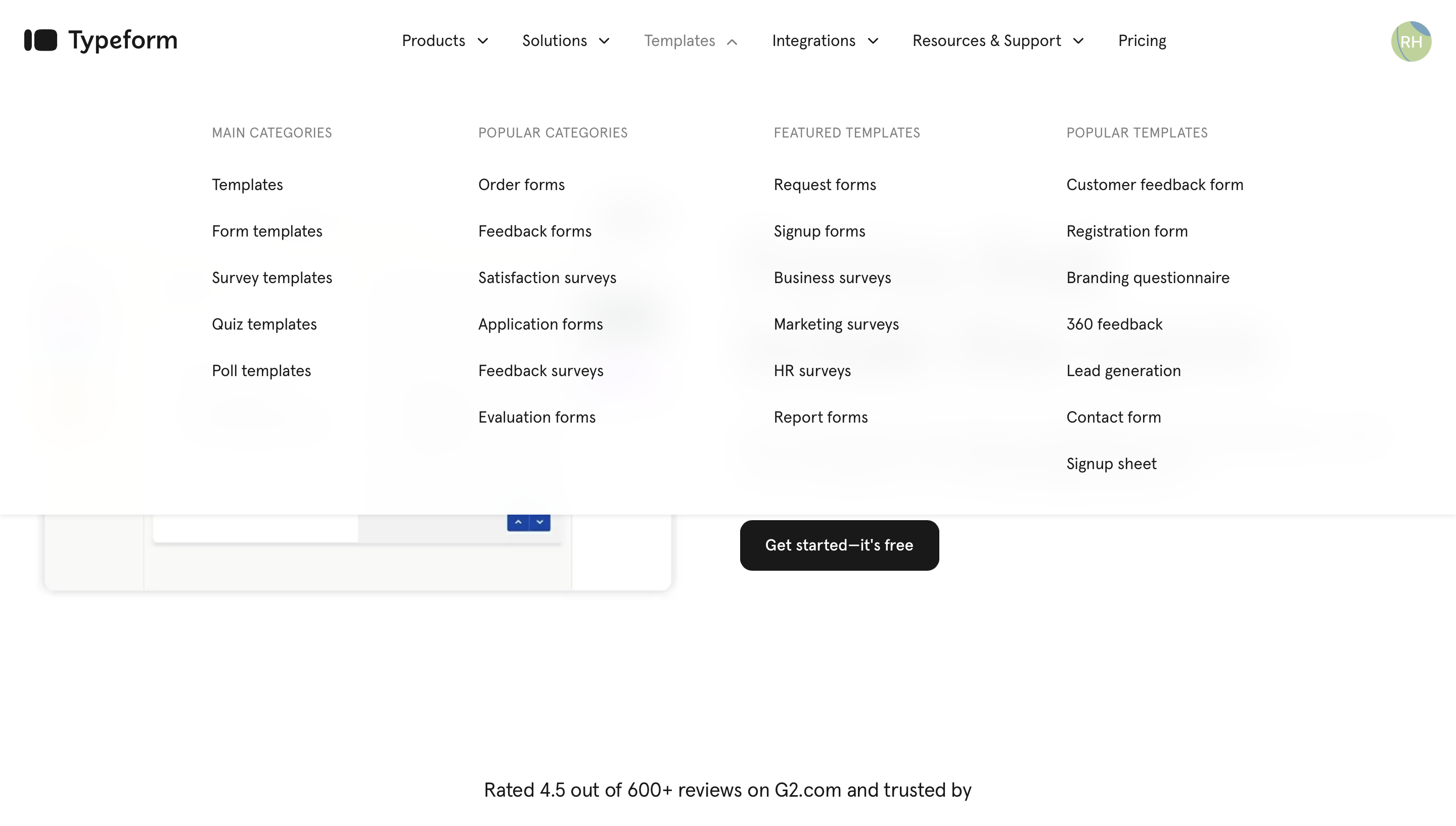Click the Popular Categories heading
Image resolution: width=1456 pixels, height=826 pixels.
(x=553, y=133)
